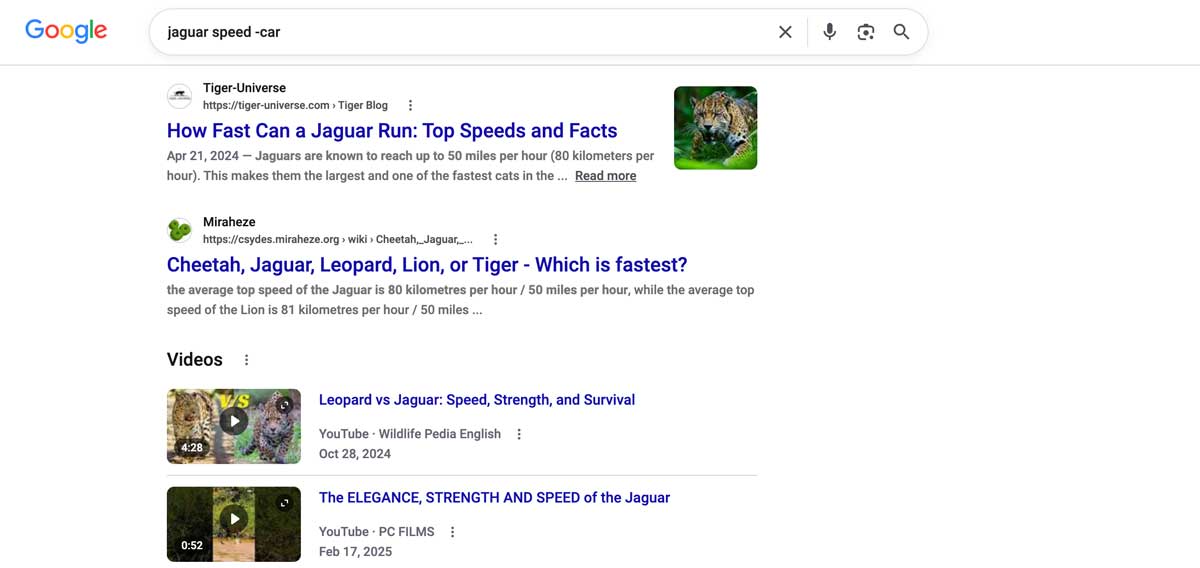Open more options for Miraheze result

(x=495, y=239)
